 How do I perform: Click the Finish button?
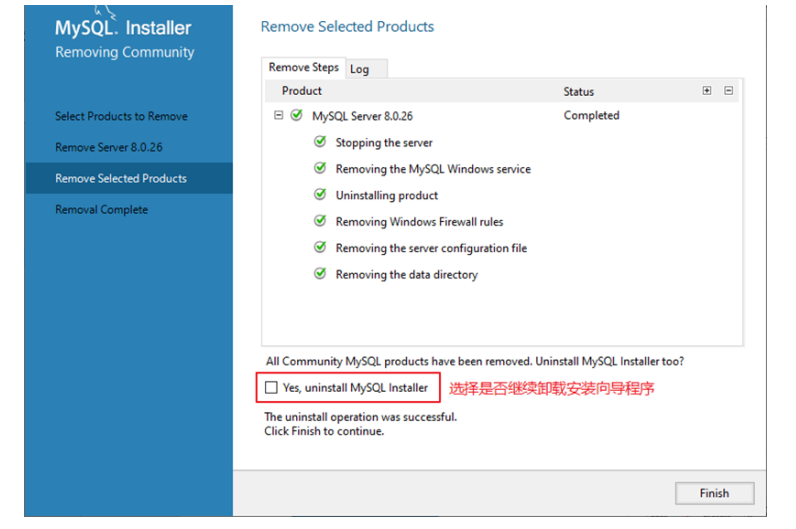click(x=714, y=493)
